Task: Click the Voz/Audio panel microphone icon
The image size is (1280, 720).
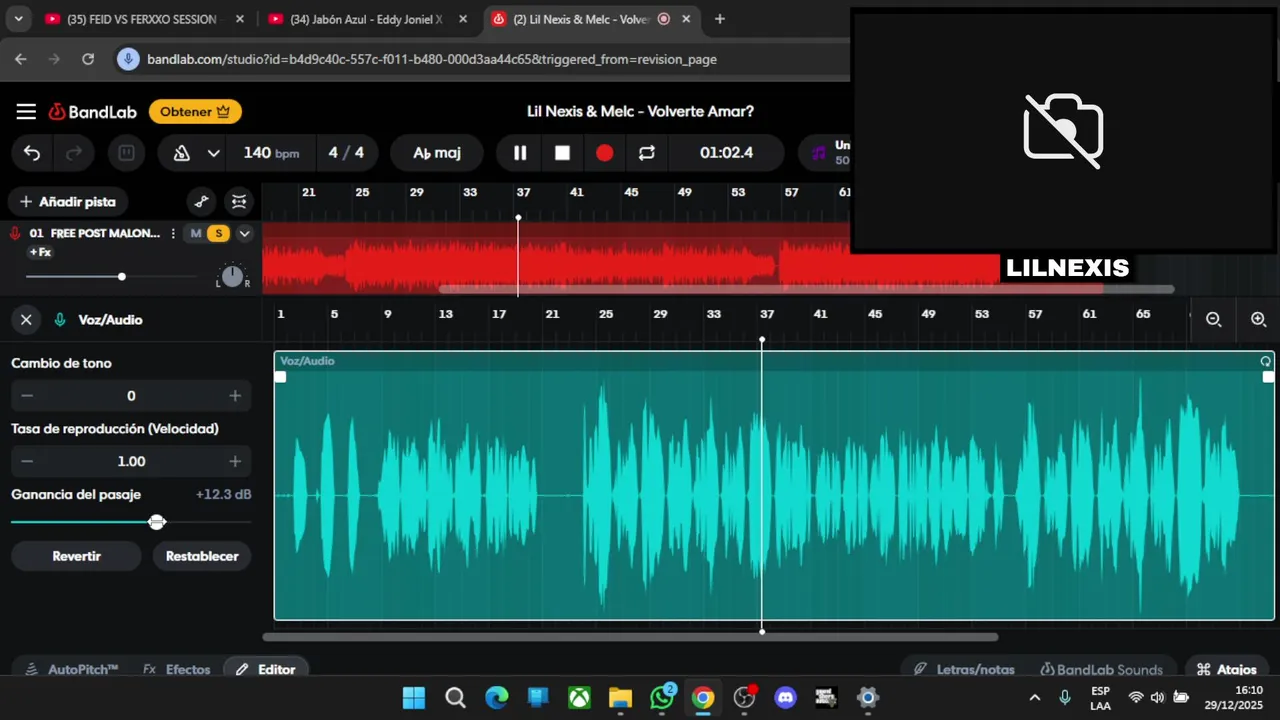Action: (x=60, y=320)
